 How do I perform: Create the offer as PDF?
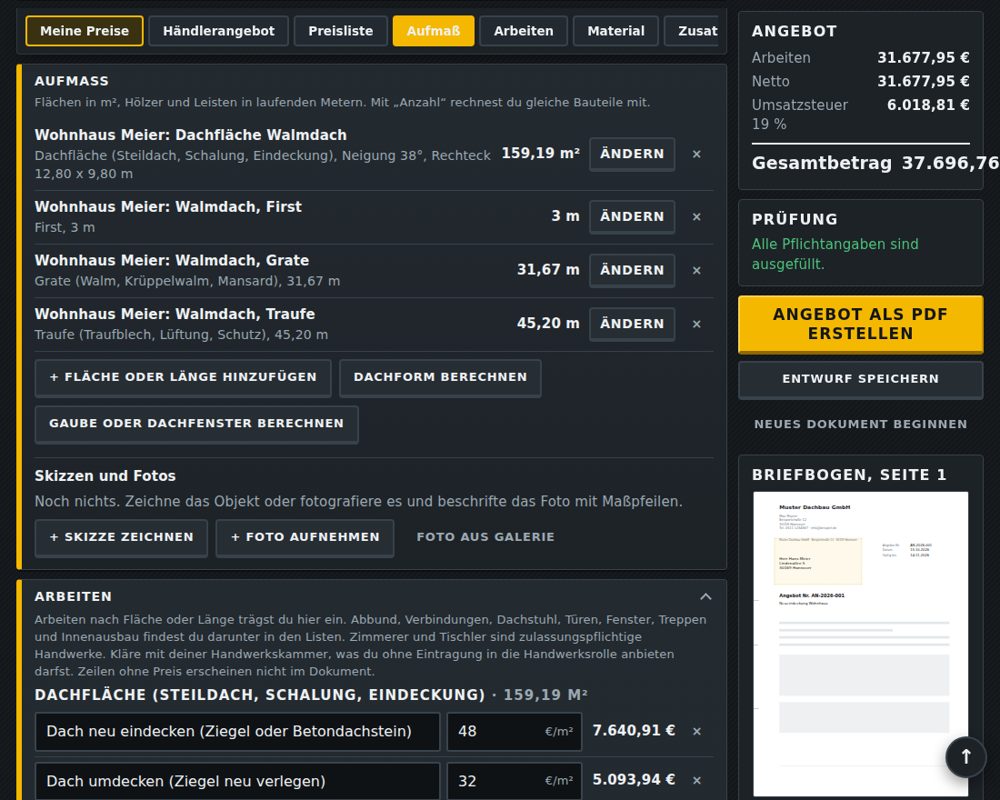pyautogui.click(x=860, y=324)
